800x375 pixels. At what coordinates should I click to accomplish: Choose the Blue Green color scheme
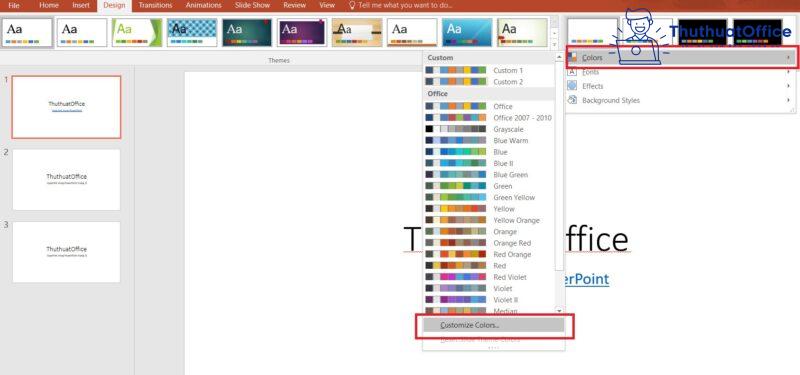pyautogui.click(x=489, y=174)
